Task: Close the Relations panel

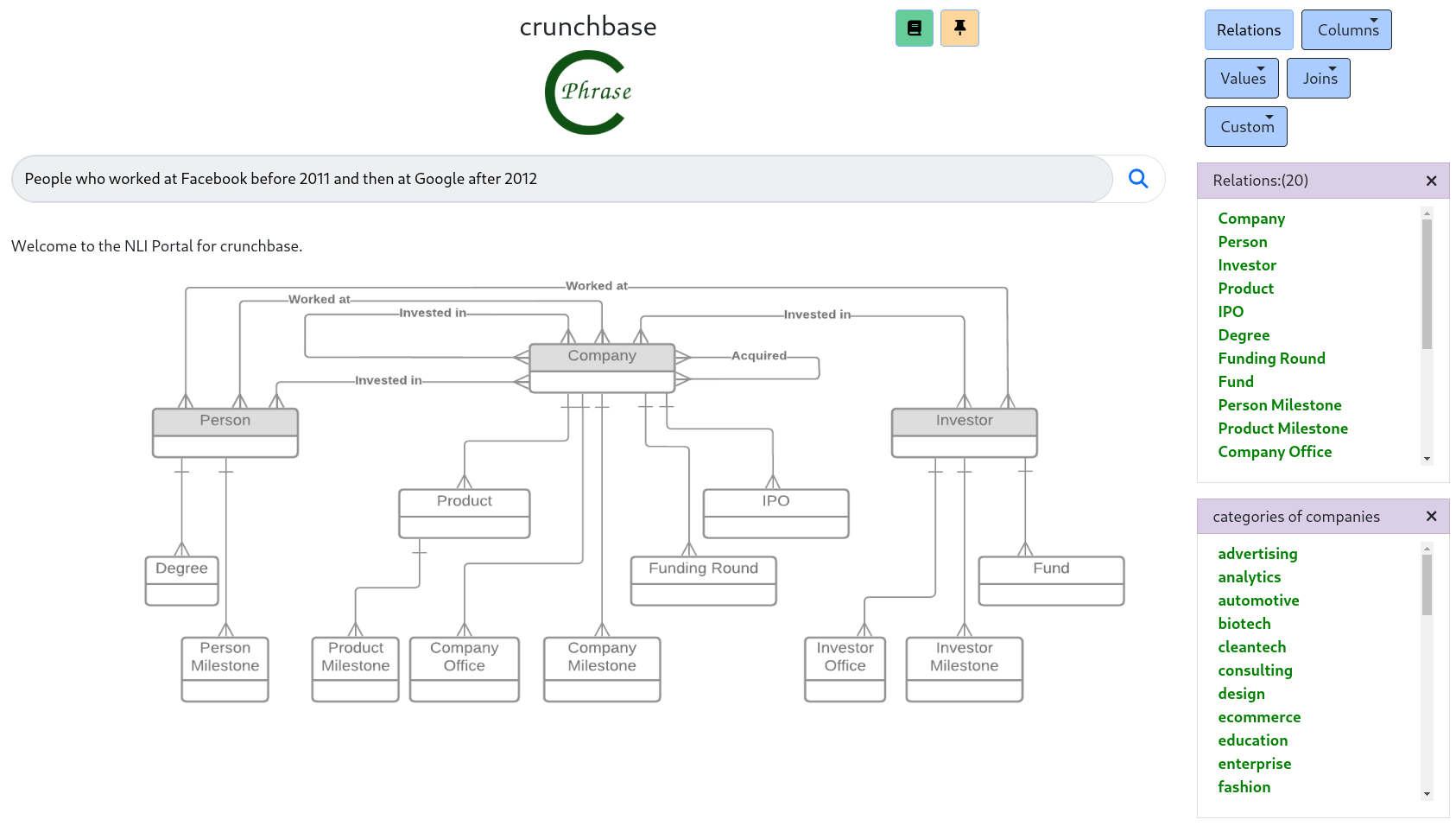Action: pos(1431,181)
